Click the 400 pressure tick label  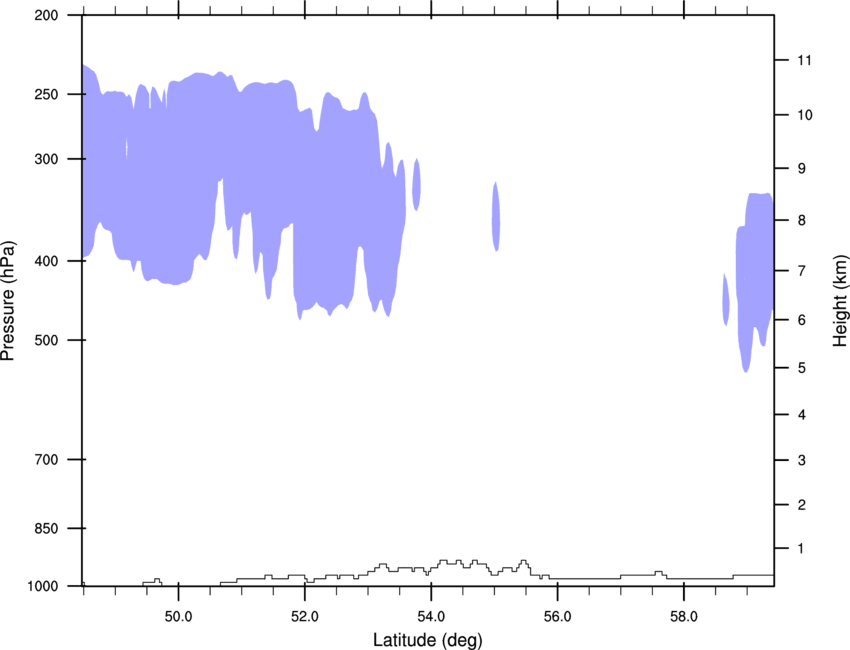pos(47,261)
